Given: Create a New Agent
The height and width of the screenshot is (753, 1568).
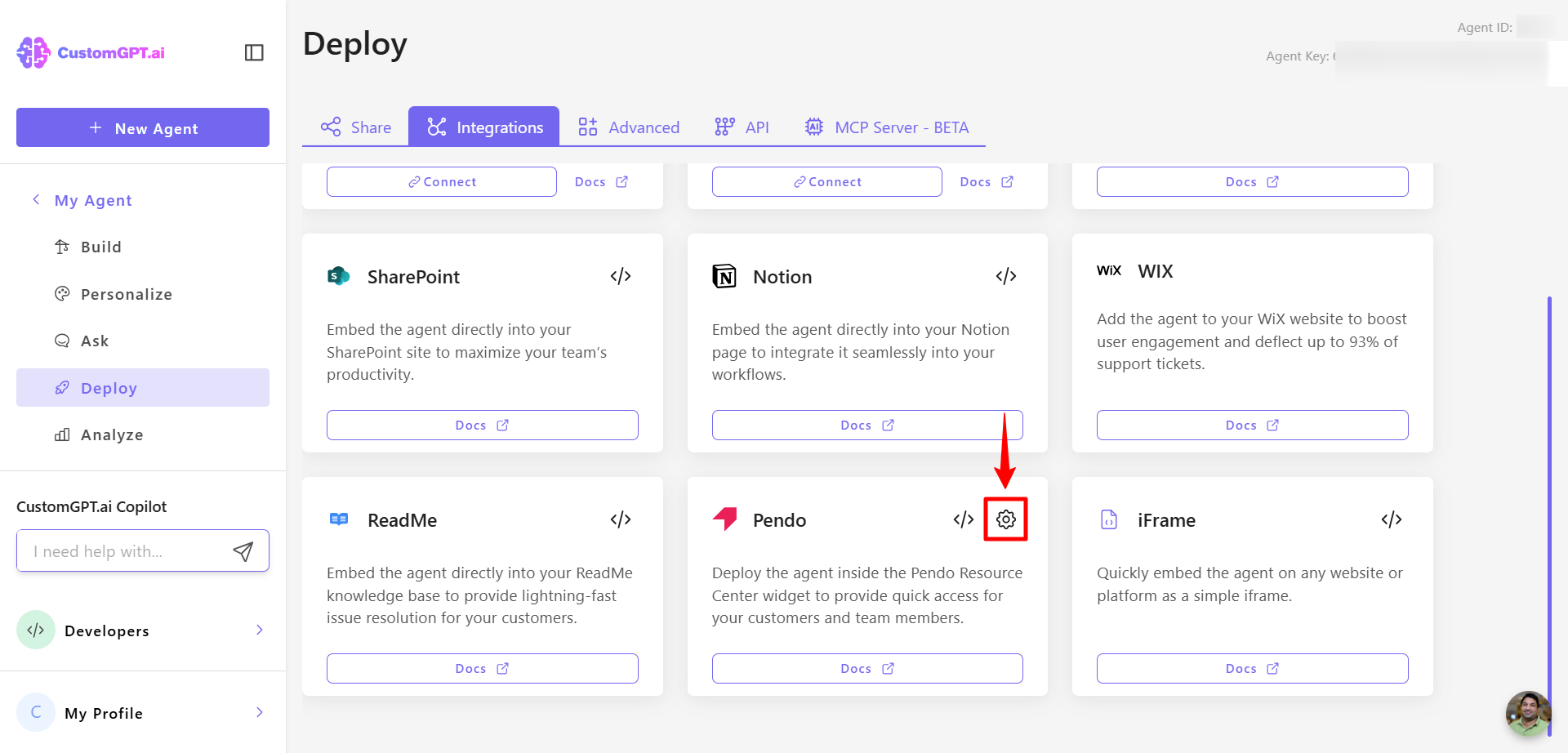Looking at the screenshot, I should [x=143, y=127].
